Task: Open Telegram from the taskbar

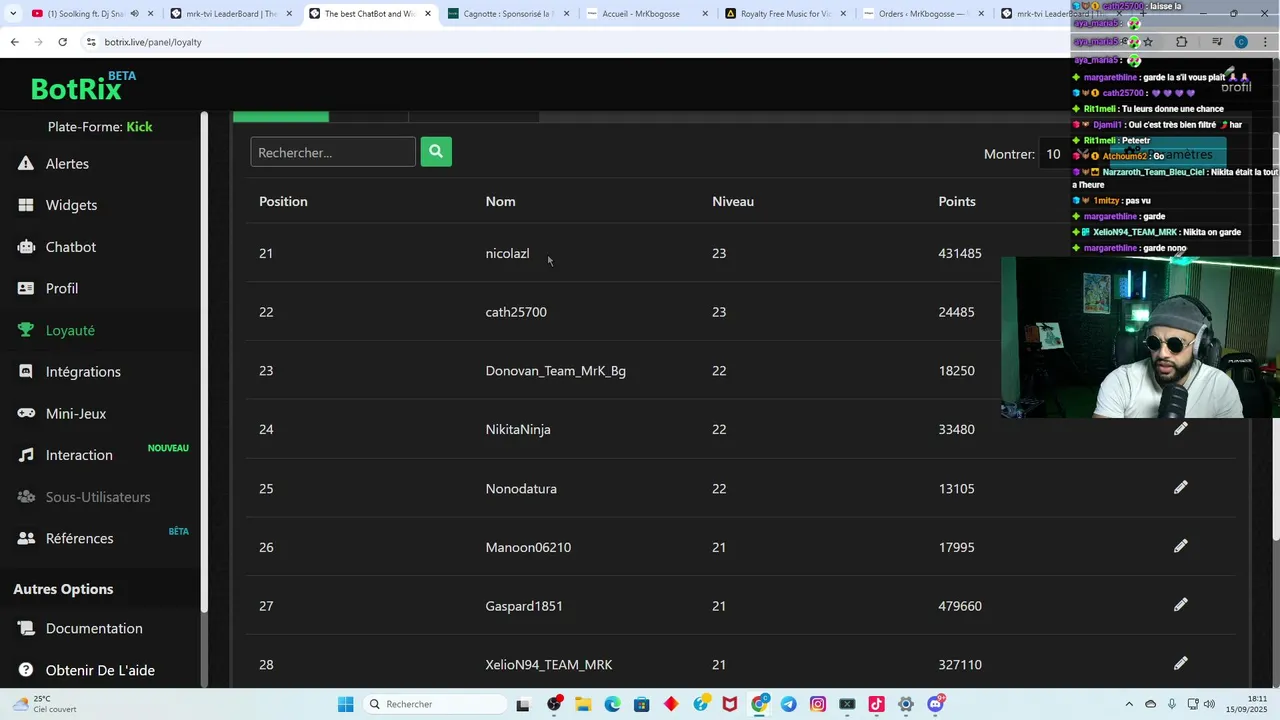Action: pos(788,704)
